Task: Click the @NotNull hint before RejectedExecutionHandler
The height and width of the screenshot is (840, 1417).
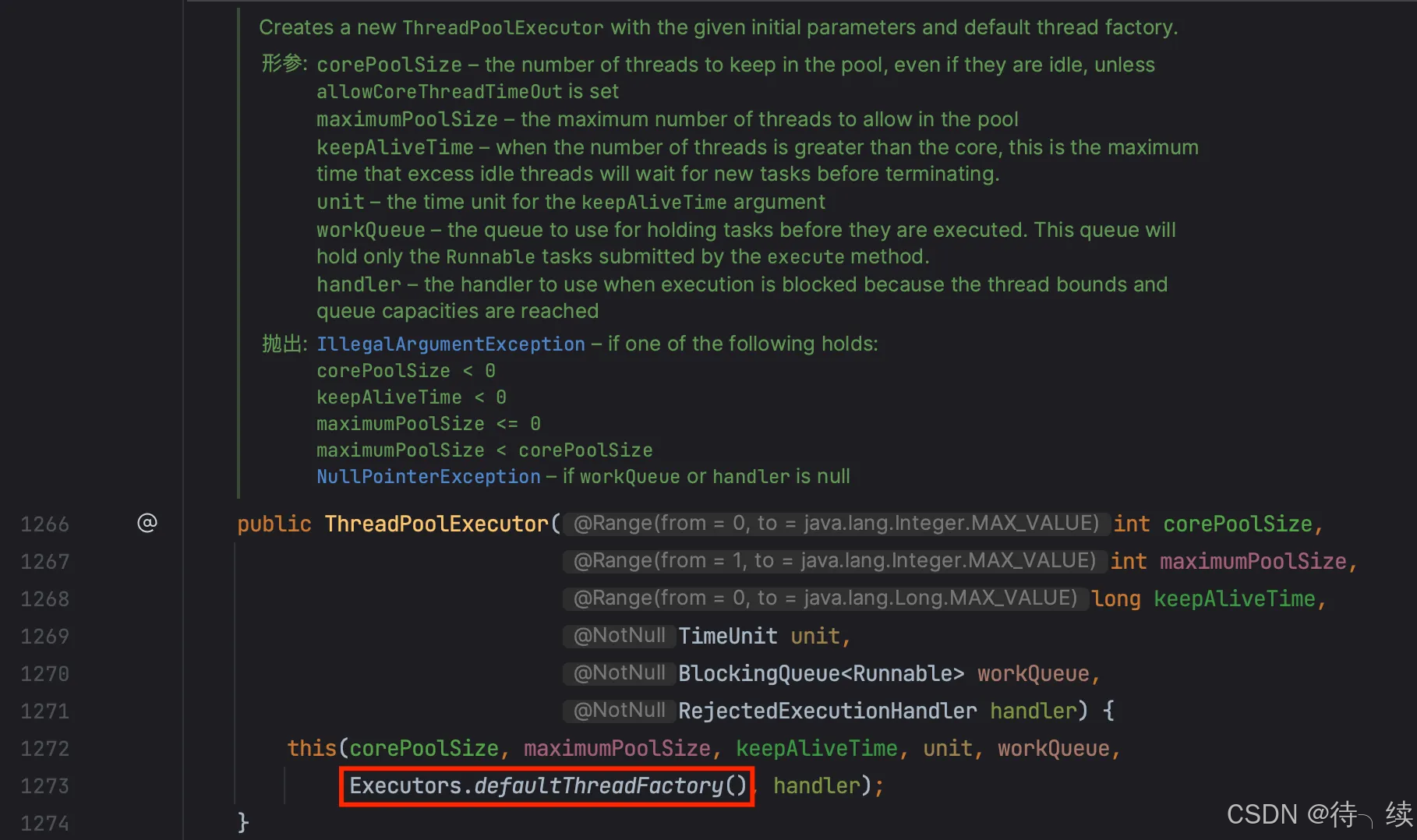Action: 619,710
